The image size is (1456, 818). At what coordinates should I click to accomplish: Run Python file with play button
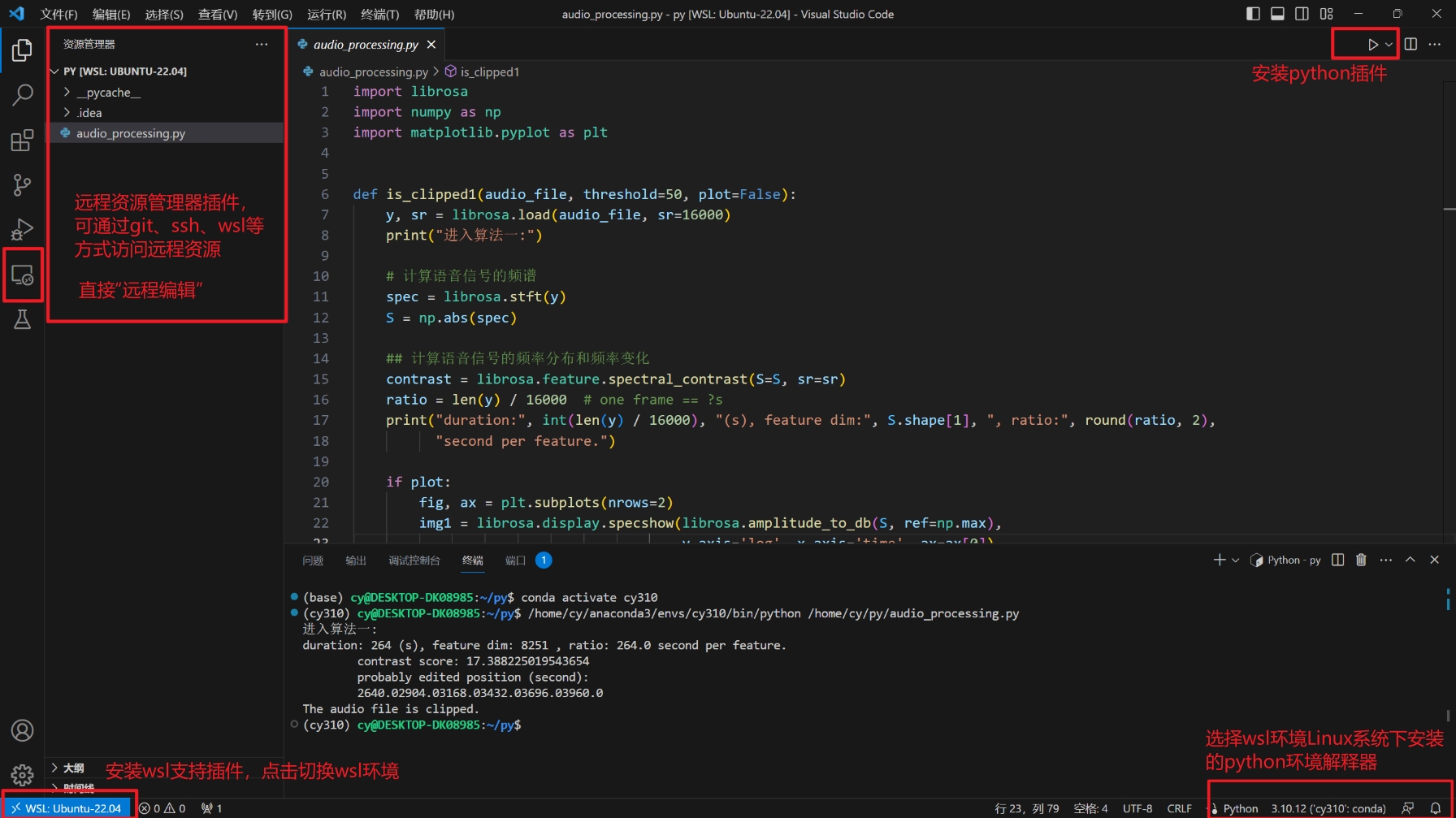[x=1372, y=45]
